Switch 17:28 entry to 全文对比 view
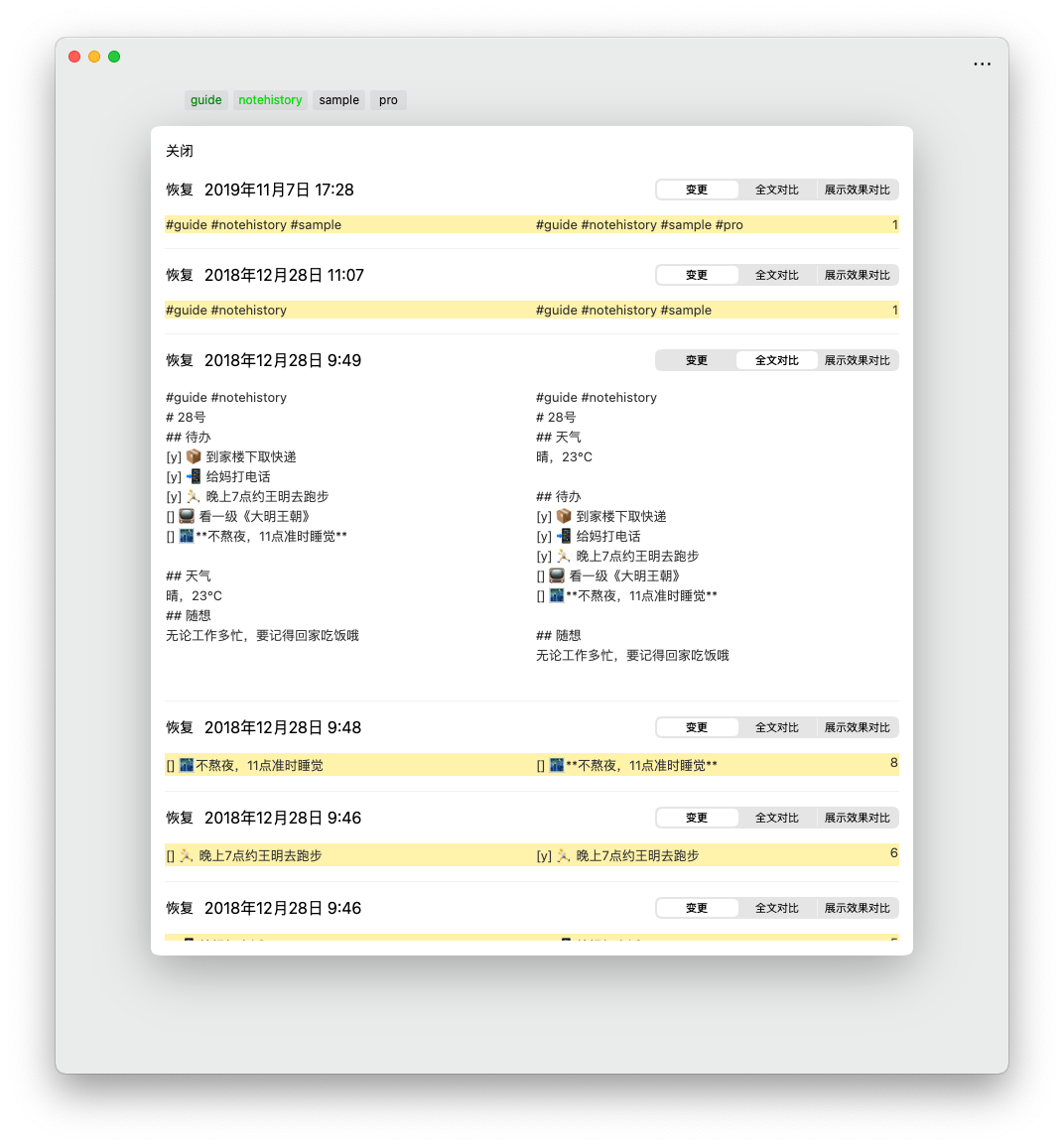 click(776, 190)
